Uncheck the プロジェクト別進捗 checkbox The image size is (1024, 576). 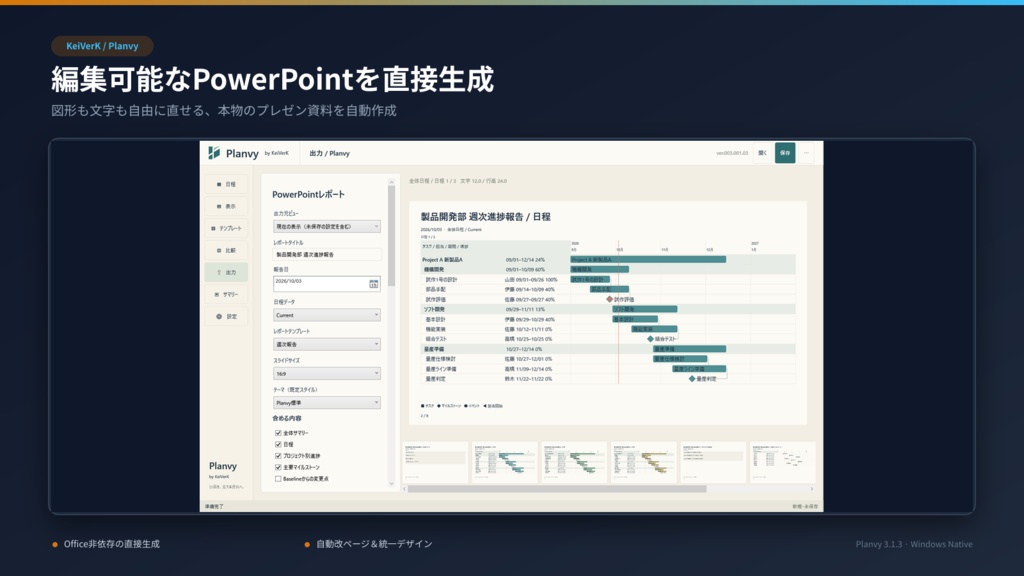pos(278,456)
